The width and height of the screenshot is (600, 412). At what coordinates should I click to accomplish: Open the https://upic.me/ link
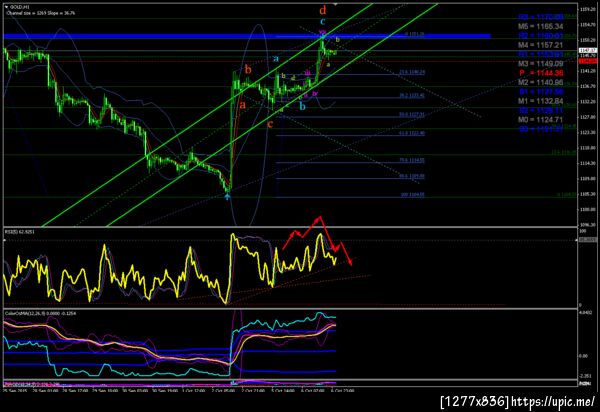pyautogui.click(x=553, y=402)
